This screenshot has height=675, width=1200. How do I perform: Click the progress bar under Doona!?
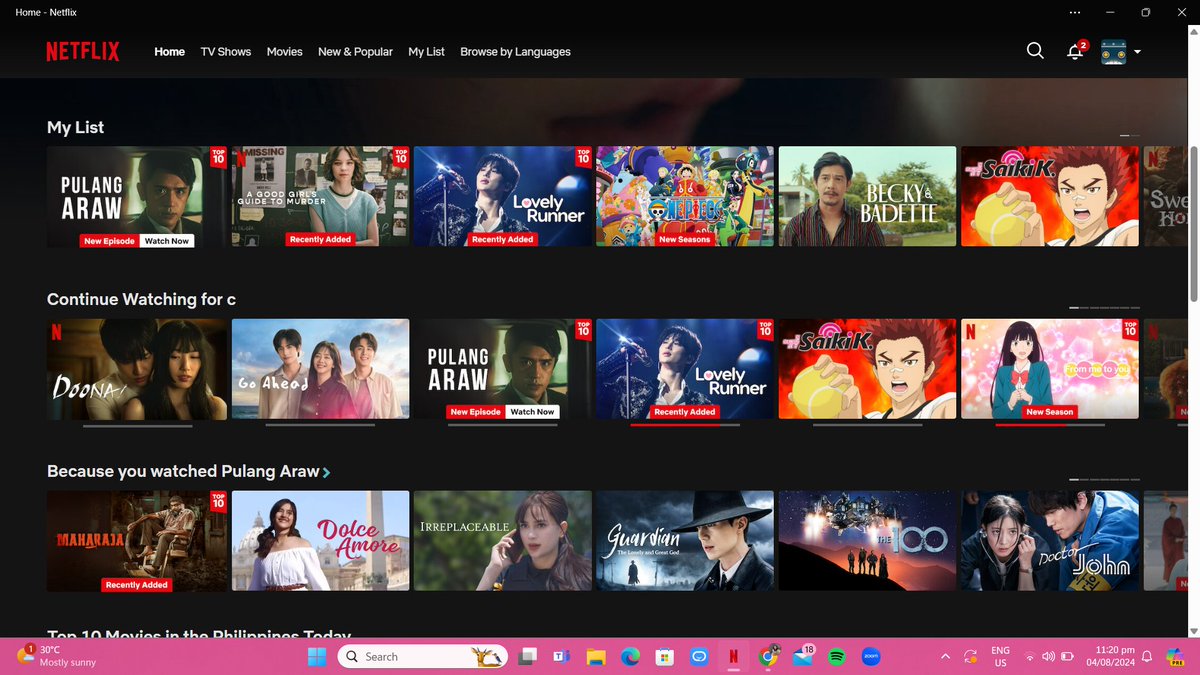[x=137, y=426]
